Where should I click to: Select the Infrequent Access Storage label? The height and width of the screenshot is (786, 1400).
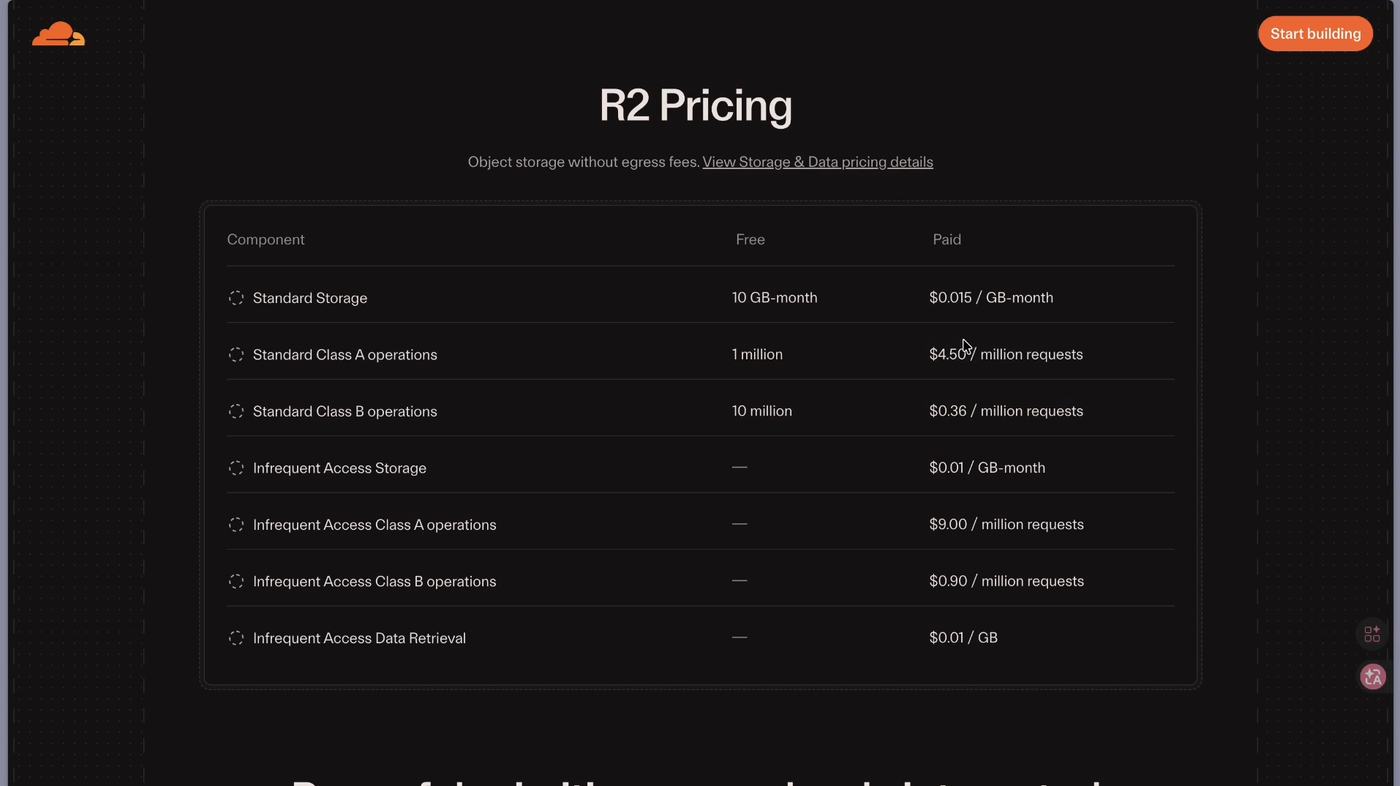[x=340, y=468]
